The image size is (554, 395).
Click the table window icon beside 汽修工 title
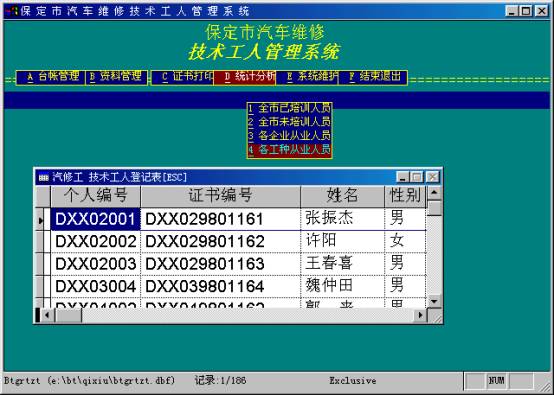click(44, 177)
